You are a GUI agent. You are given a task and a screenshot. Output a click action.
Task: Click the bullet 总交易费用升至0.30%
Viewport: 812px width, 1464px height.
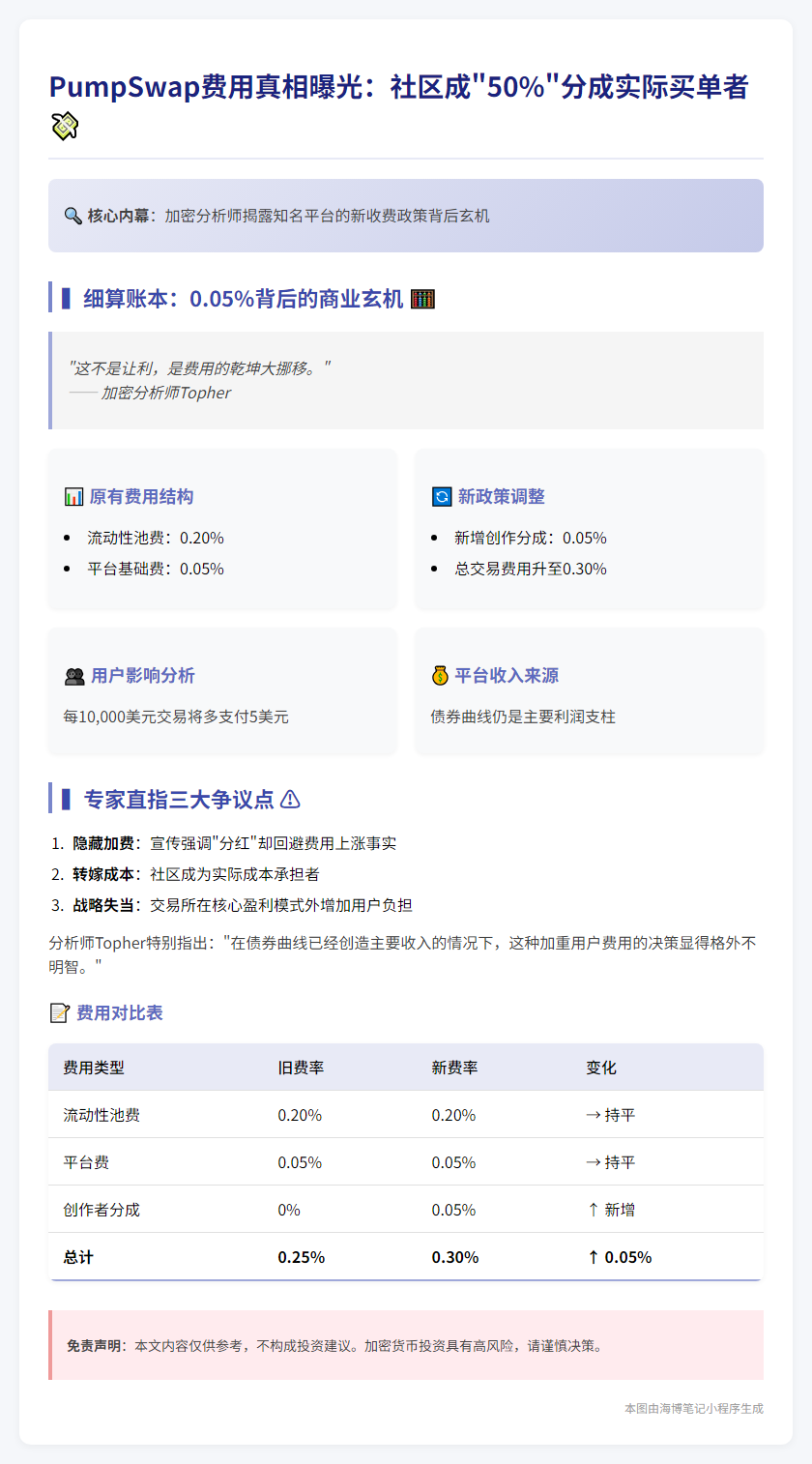531,569
